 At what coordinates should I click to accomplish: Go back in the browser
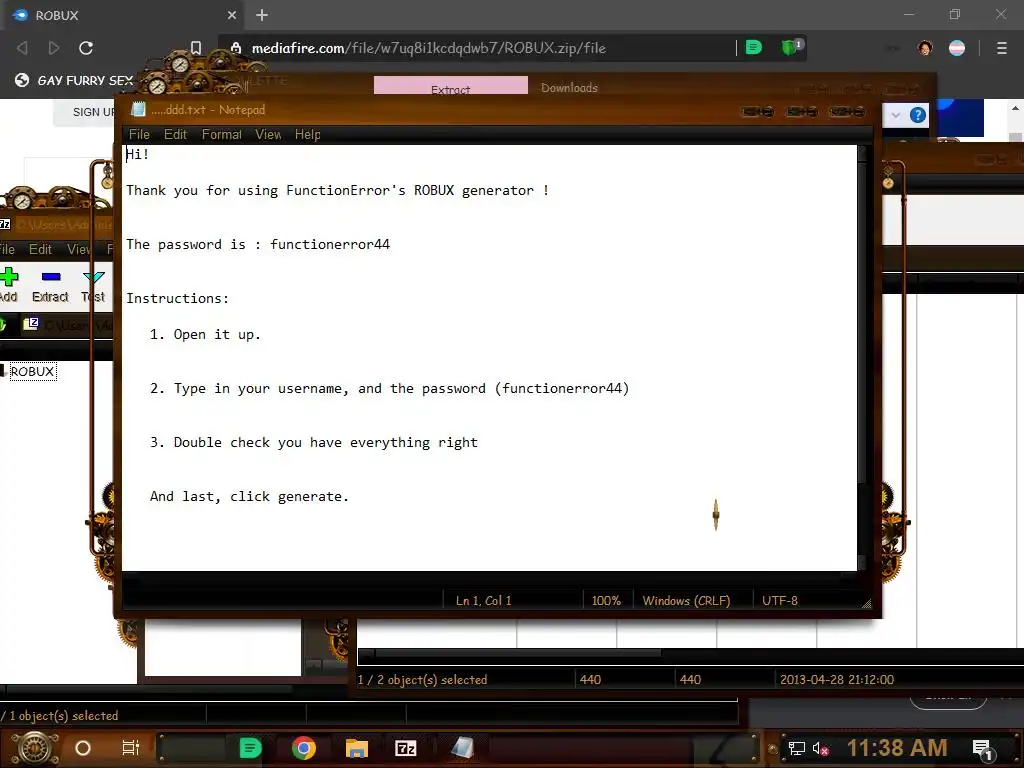tap(22, 48)
